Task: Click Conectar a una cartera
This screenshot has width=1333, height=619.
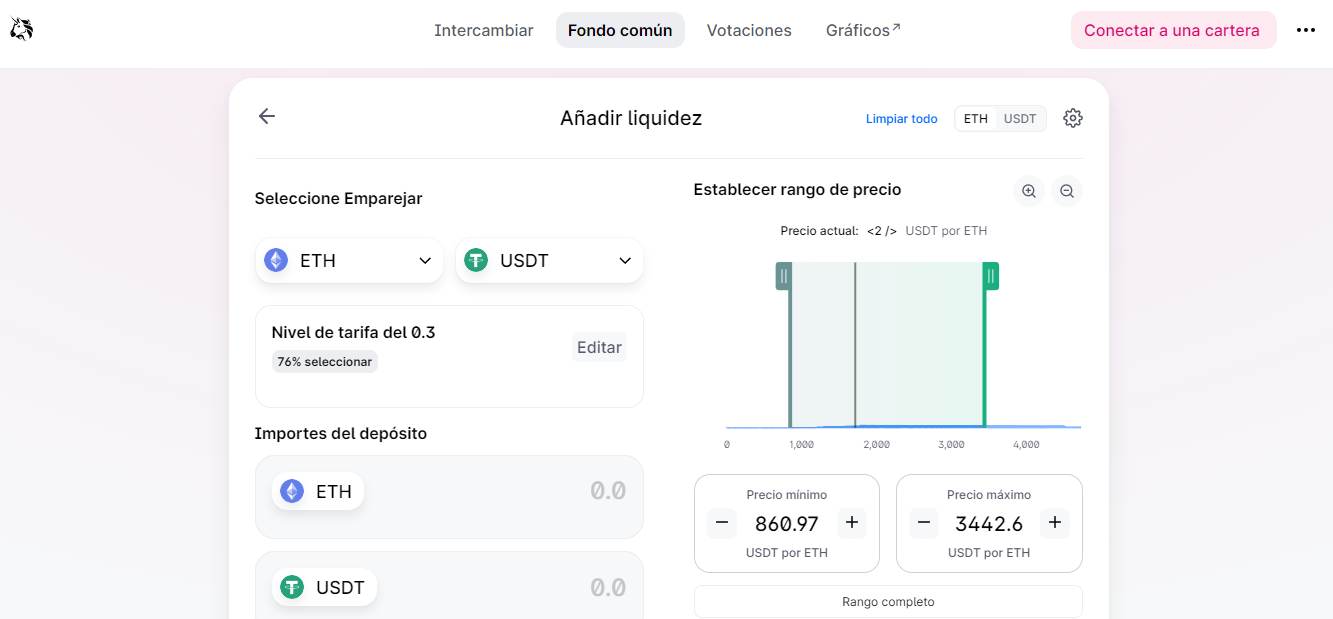Action: [1173, 30]
